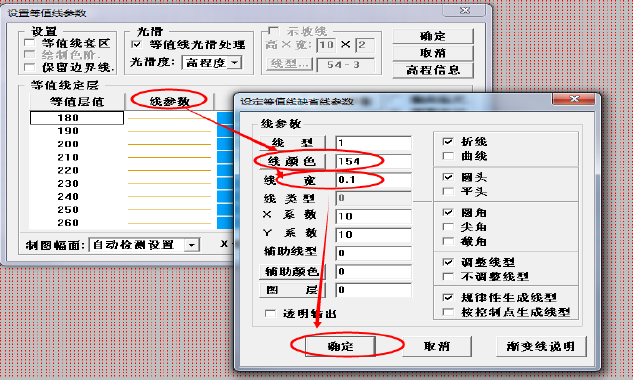This screenshot has width=635, height=382.
Task: Close the 设置等值线参数 back dialog
Action: tap(465, 10)
